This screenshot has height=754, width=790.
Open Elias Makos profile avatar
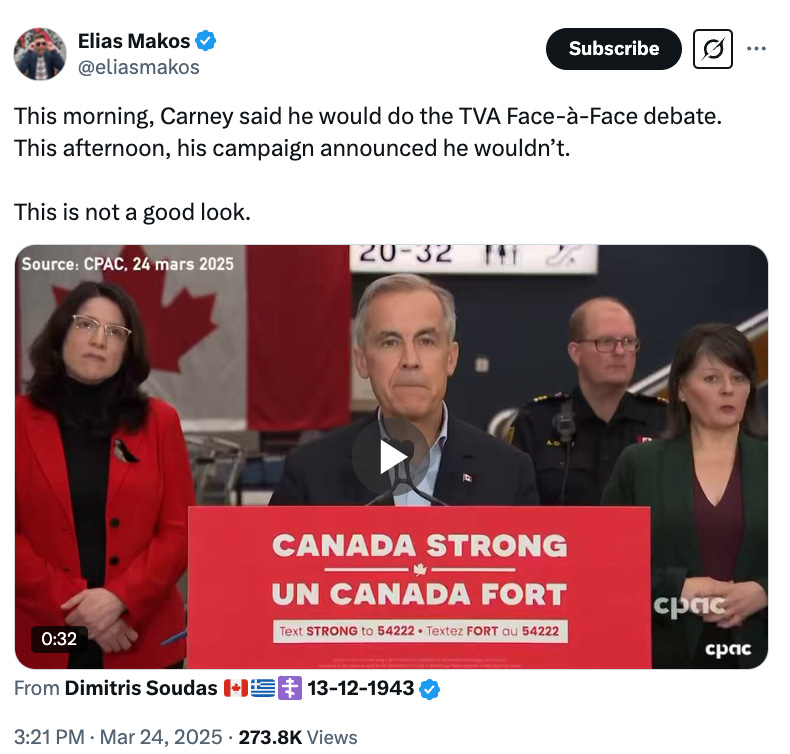[39, 54]
